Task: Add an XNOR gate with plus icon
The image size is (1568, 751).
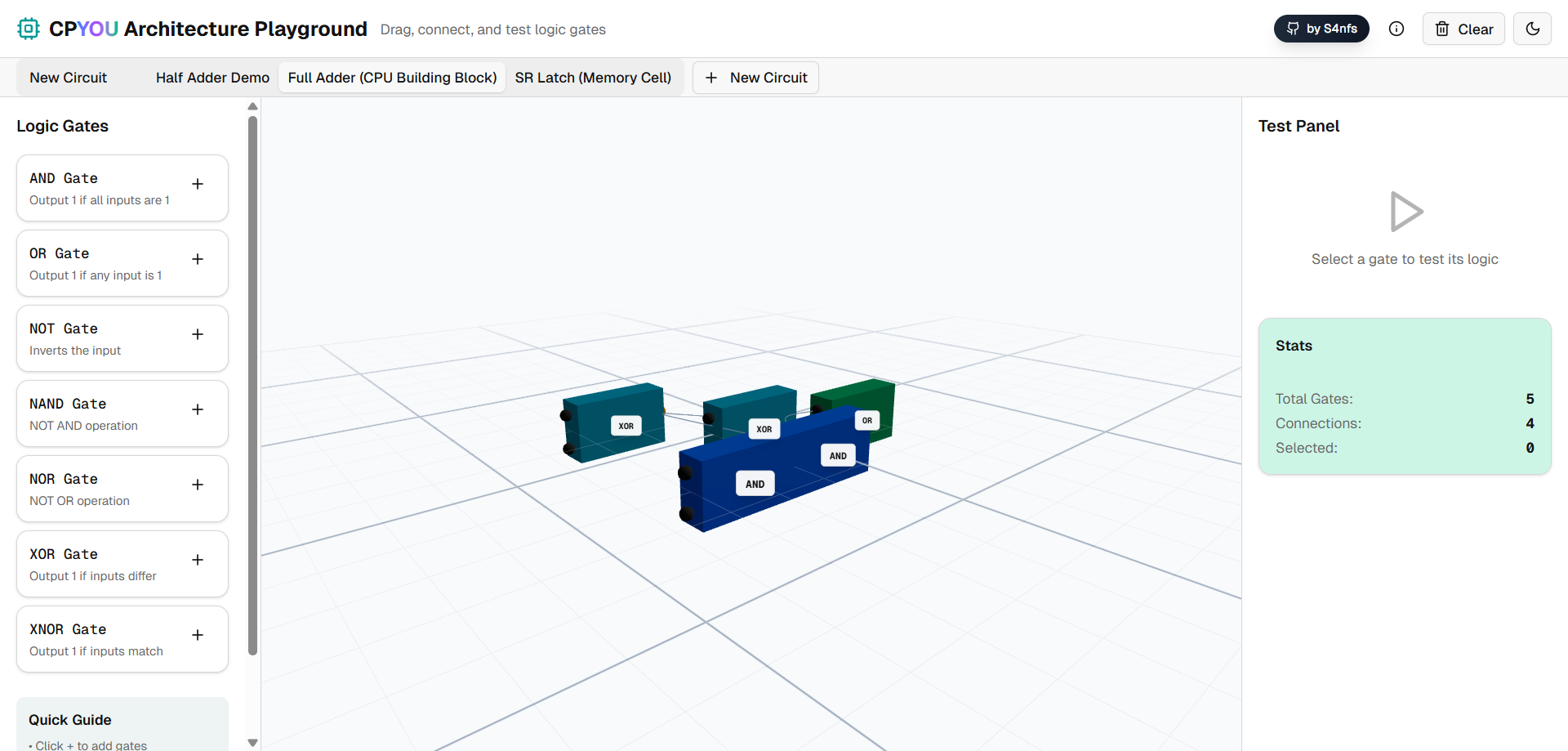Action: coord(198,636)
